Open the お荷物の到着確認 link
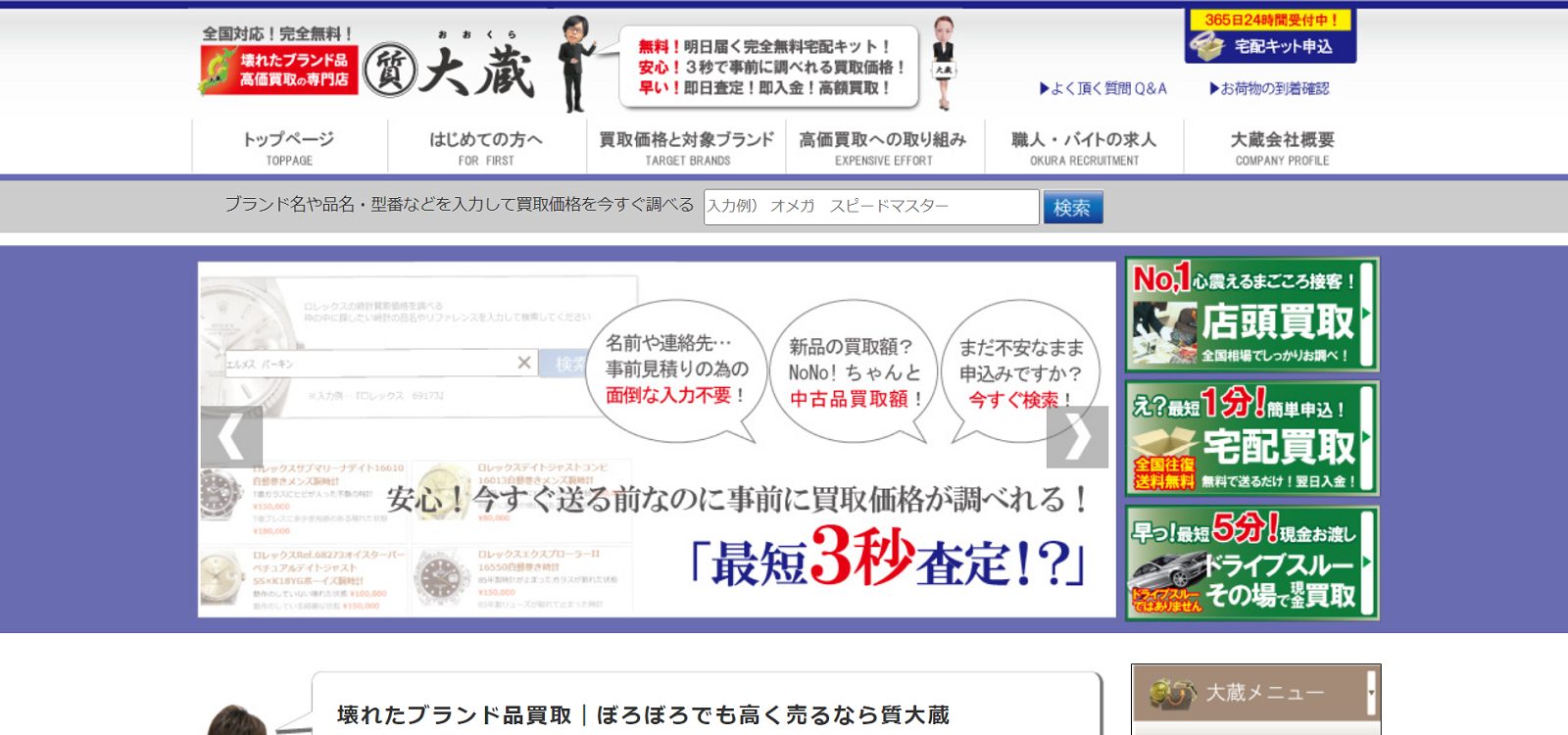 [1269, 88]
